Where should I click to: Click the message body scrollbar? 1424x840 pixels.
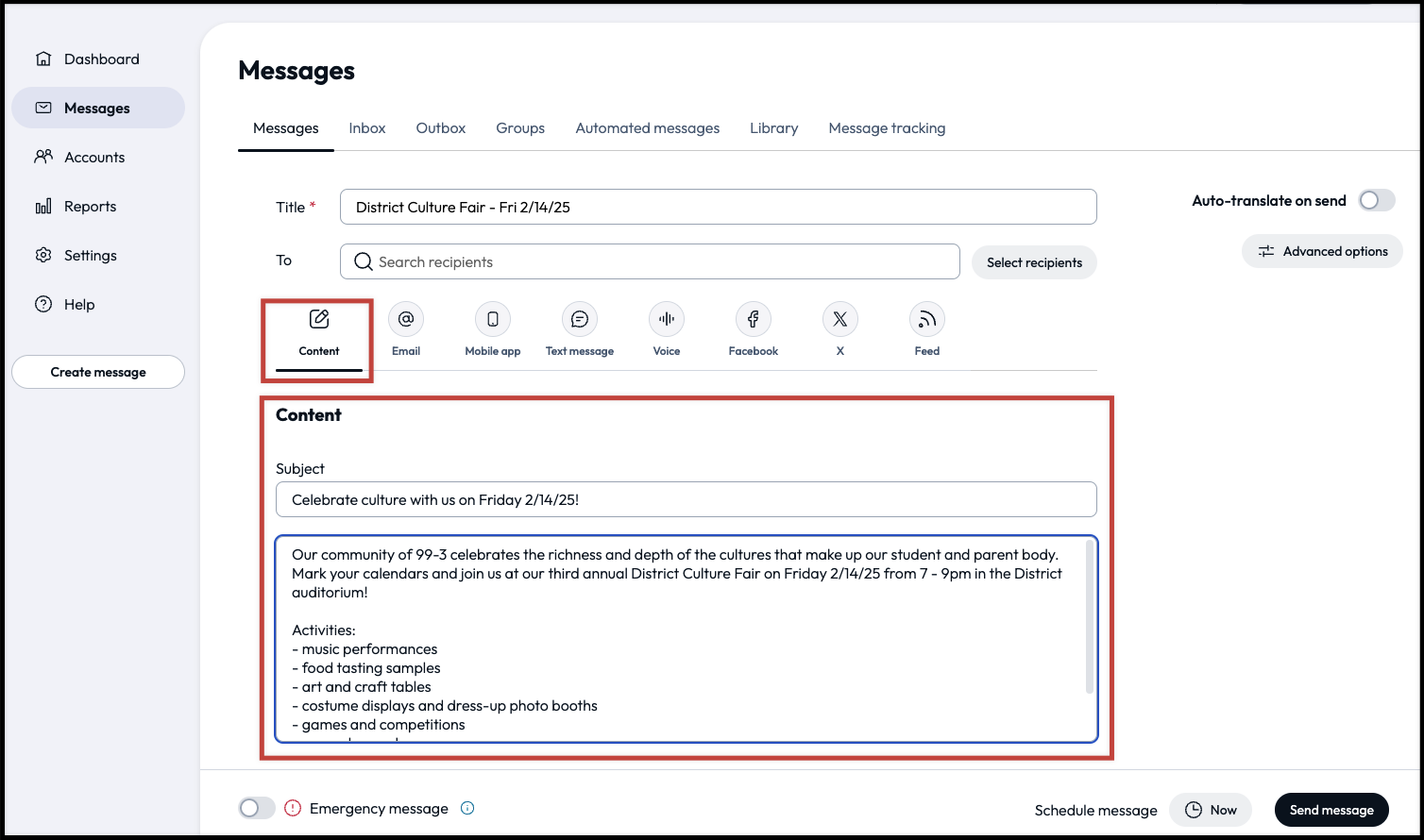pyautogui.click(x=1090, y=618)
